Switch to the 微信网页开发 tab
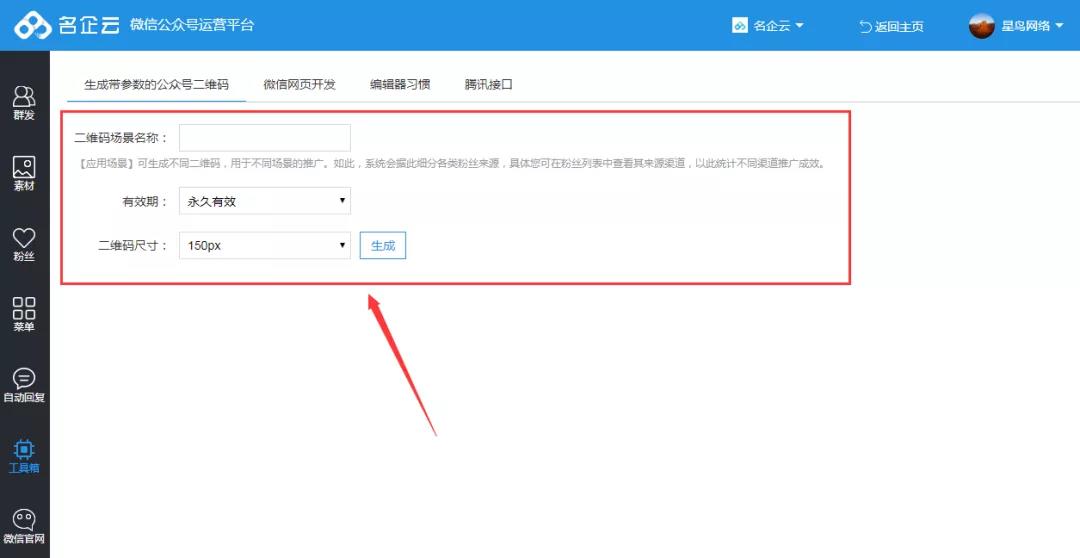Image resolution: width=1080 pixels, height=558 pixels. click(299, 84)
